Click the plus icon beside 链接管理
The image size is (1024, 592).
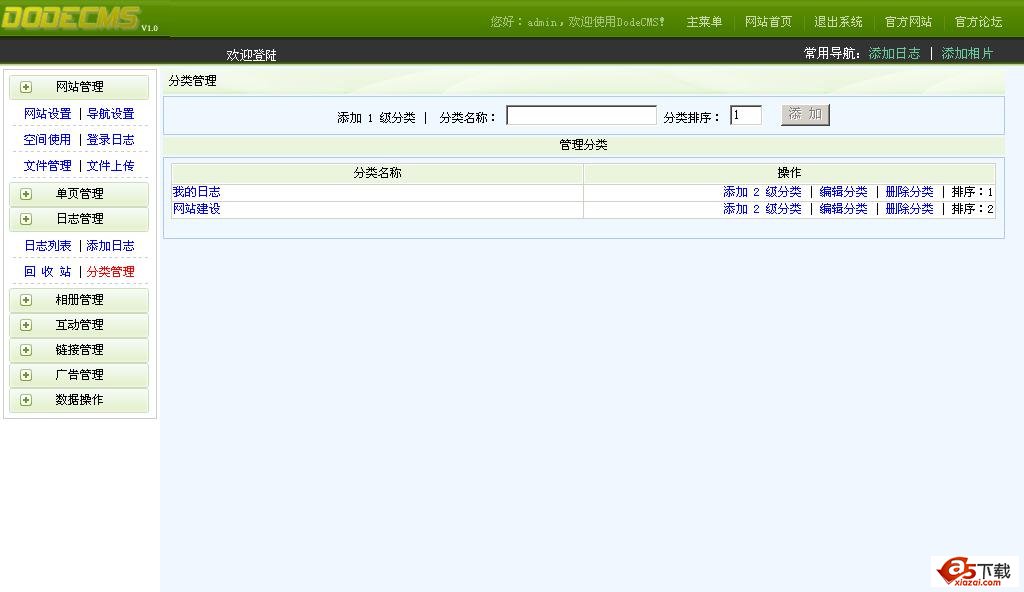26,350
